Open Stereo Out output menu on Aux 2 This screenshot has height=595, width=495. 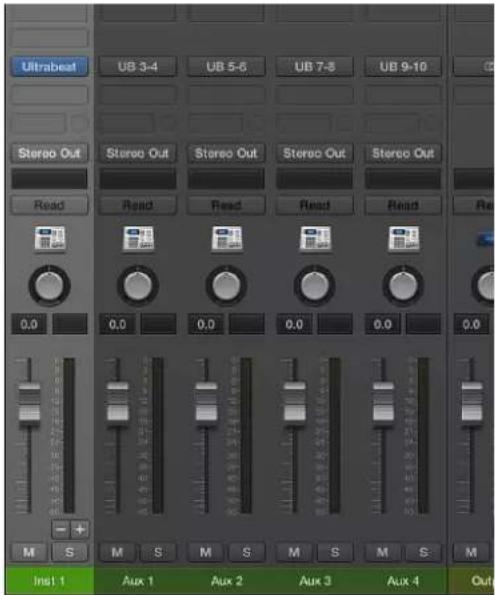coord(226,153)
